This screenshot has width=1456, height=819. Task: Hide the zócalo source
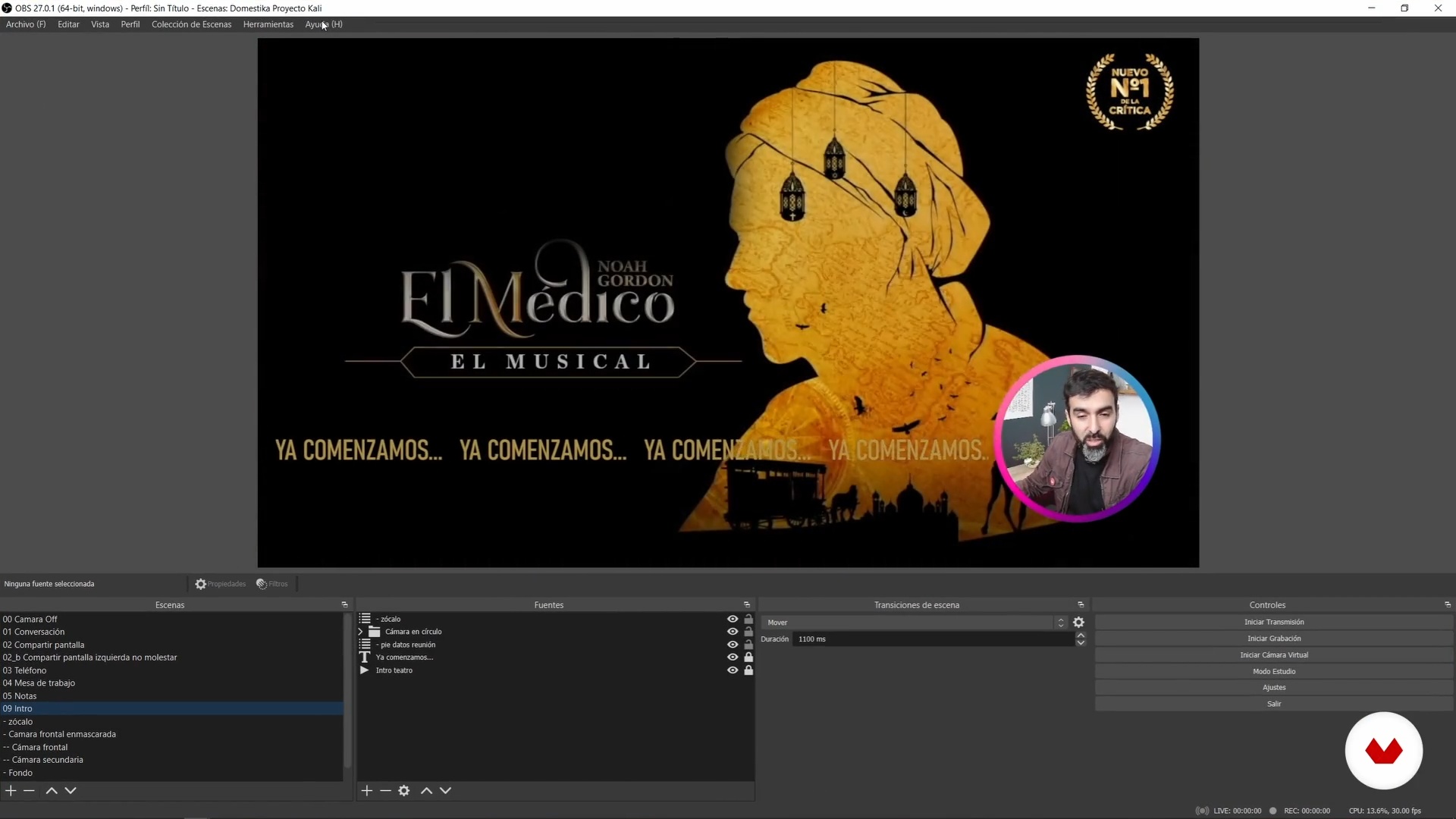coord(733,619)
